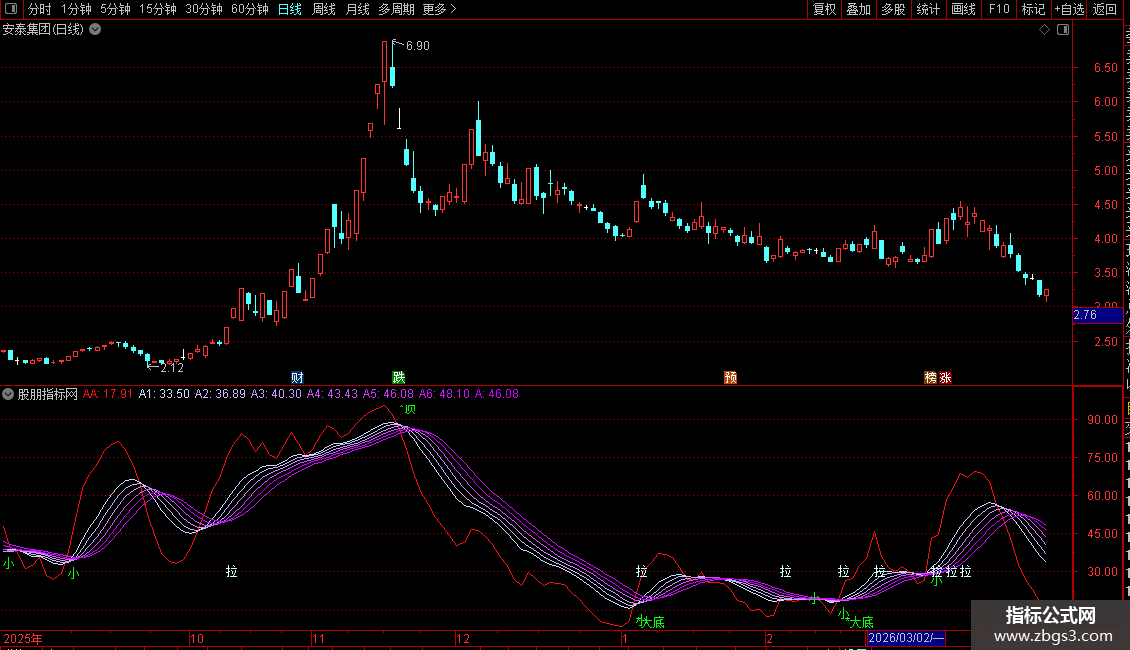Click the A5: 46.08 indicator value
Viewport: 1130px width, 650px height.
tap(388, 394)
